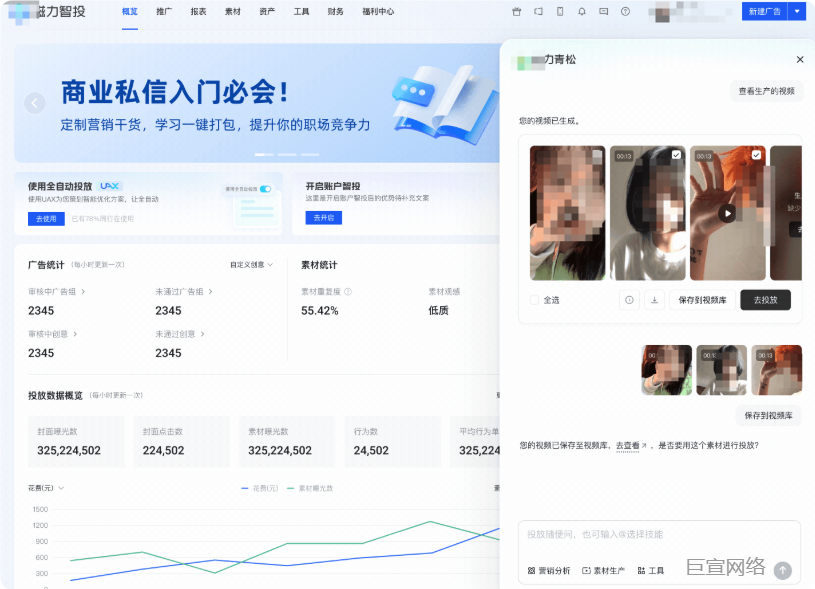
Task: Click the 查看生产的视频 chip
Action: click(x=767, y=91)
